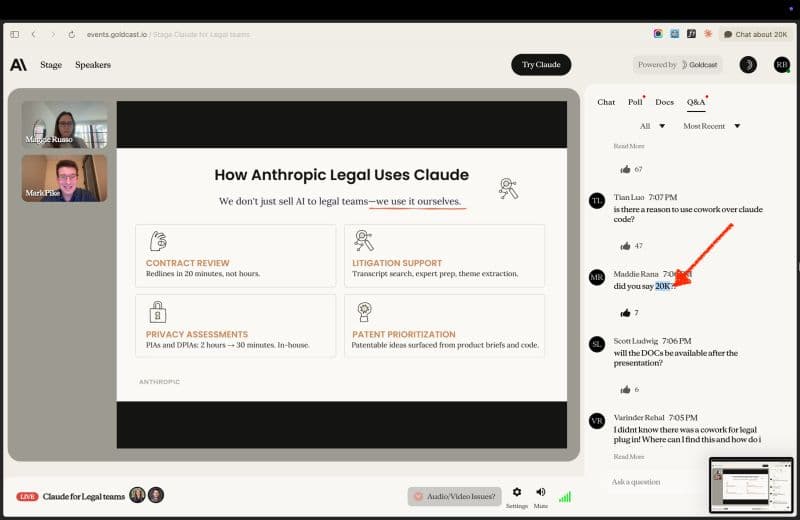Select the Poll tab

pos(635,102)
